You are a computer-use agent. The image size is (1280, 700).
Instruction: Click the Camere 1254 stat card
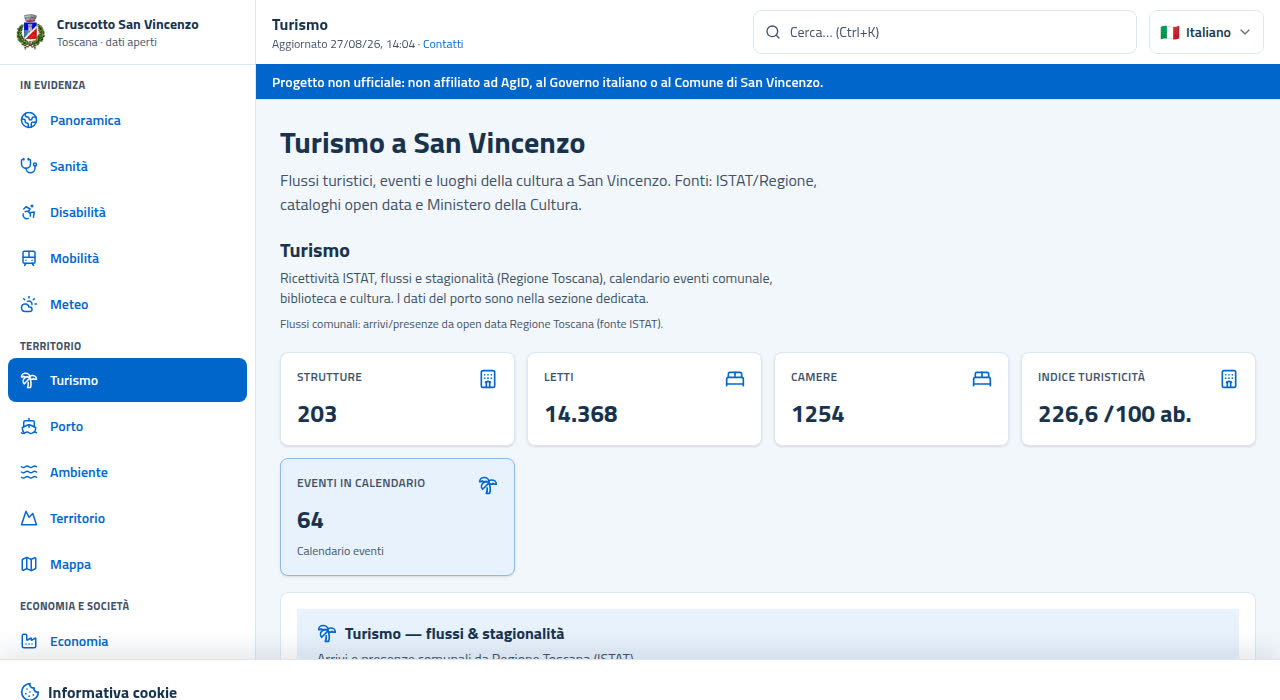click(891, 399)
